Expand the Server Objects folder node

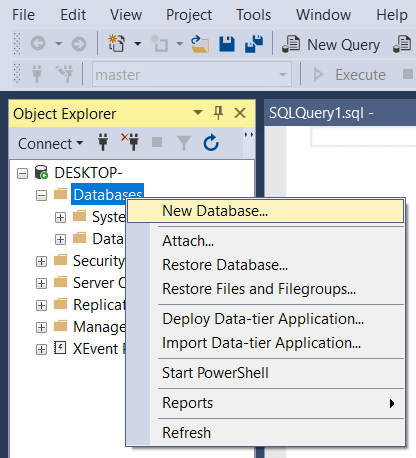[x=41, y=284]
